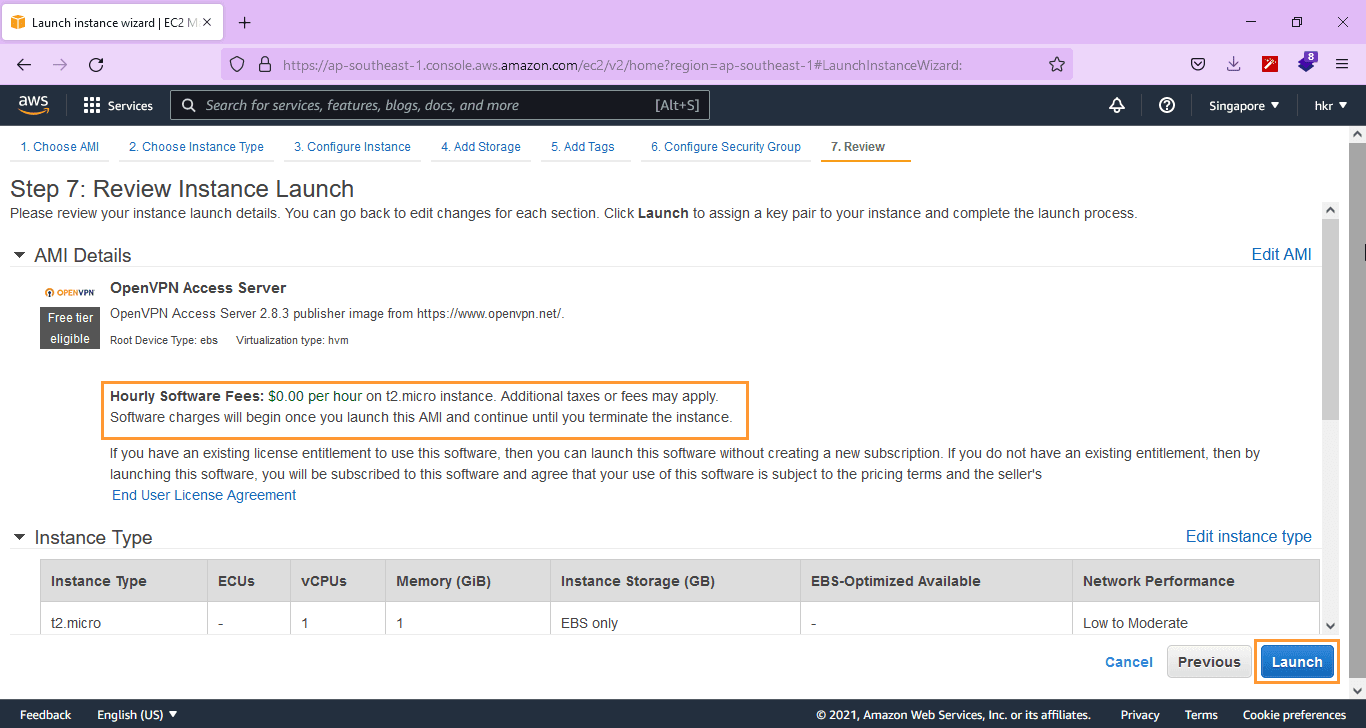Go to step 6. Configure Security Group
The width and height of the screenshot is (1366, 728).
coord(726,146)
